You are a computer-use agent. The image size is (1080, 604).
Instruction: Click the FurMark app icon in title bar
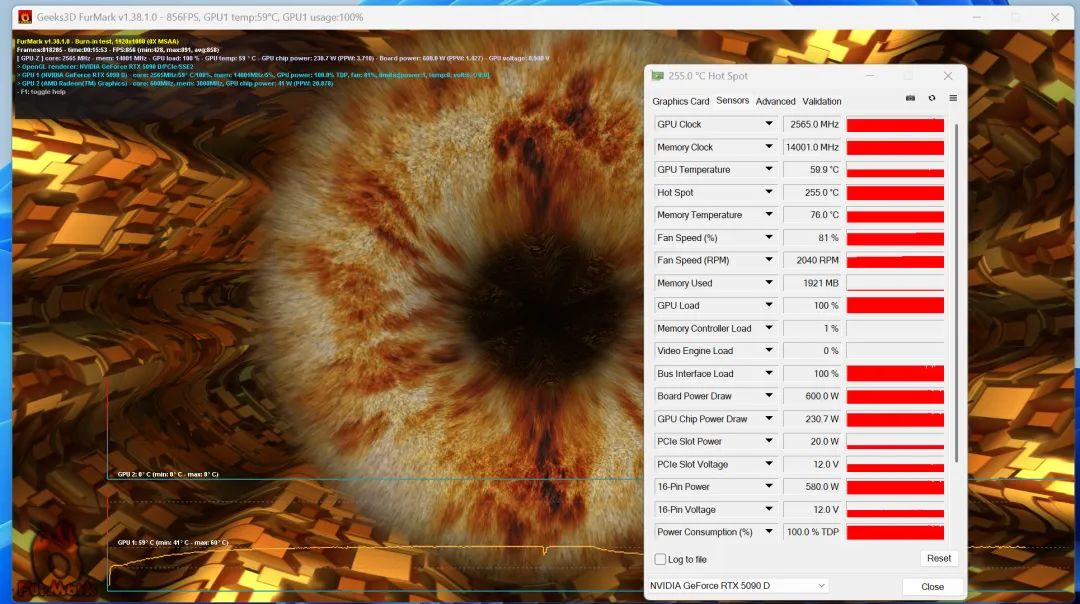[x=25, y=17]
